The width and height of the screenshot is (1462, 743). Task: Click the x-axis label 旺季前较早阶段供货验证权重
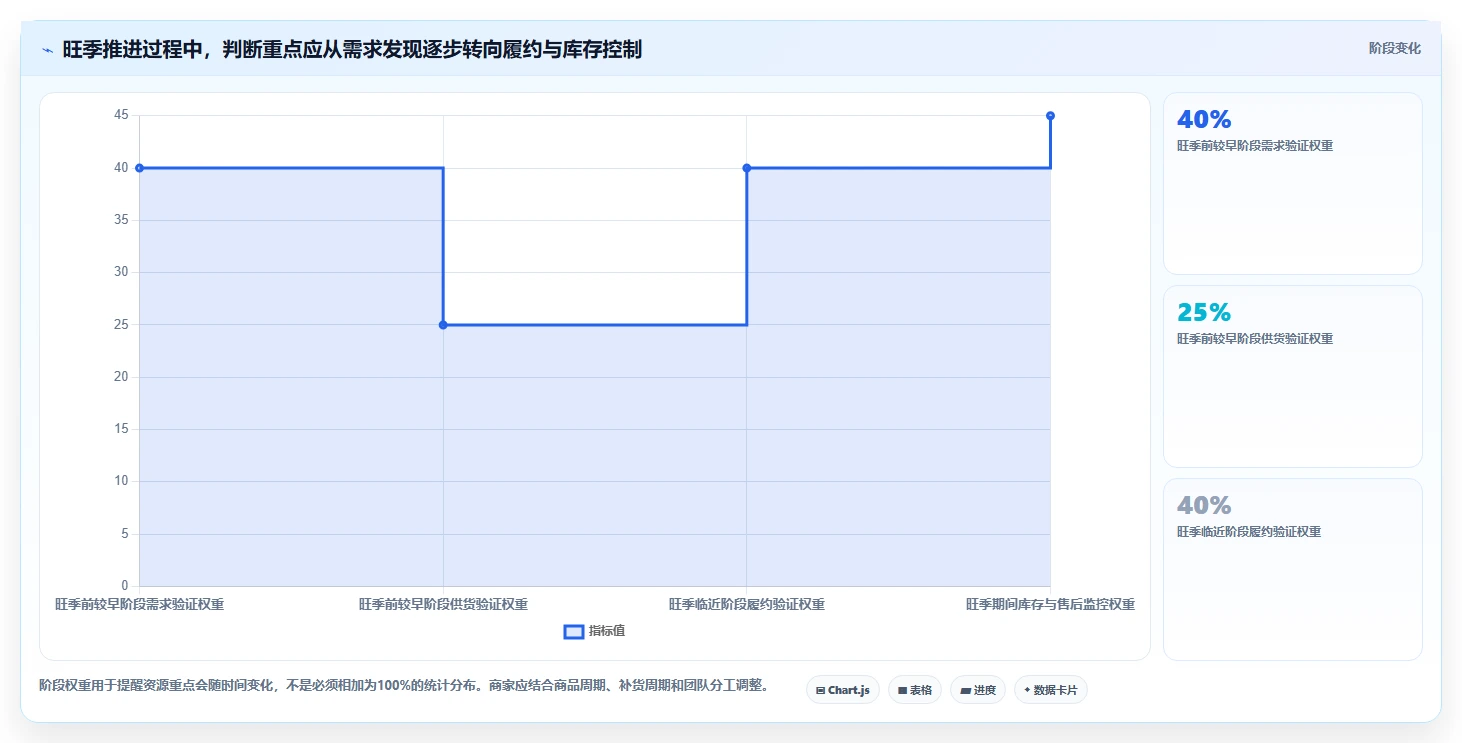[x=443, y=605]
